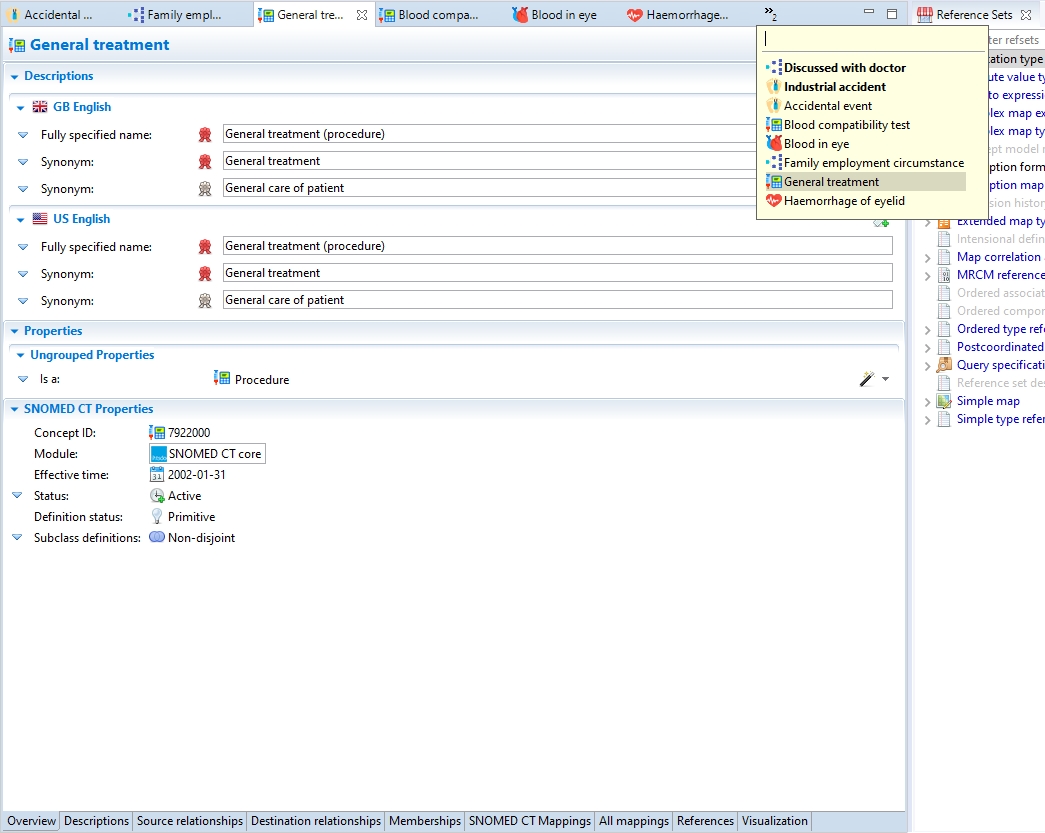Click the Query specification refset icon
The height and width of the screenshot is (833, 1045).
click(945, 365)
